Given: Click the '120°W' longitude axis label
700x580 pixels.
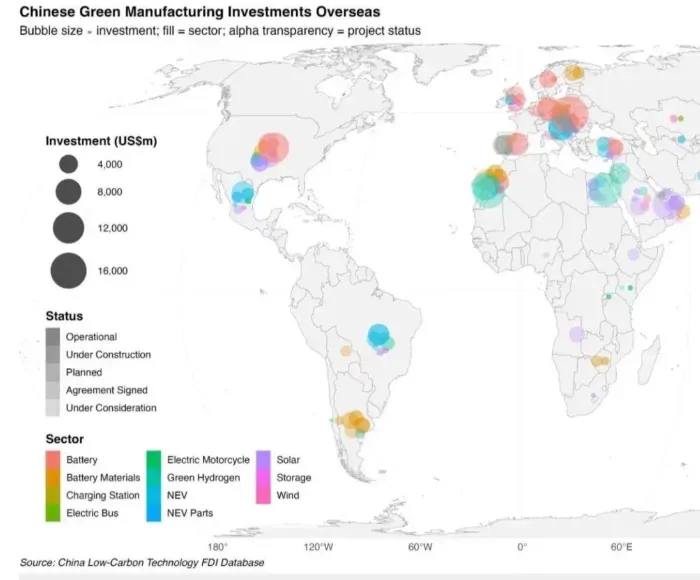Looking at the screenshot, I should (x=318, y=547).
